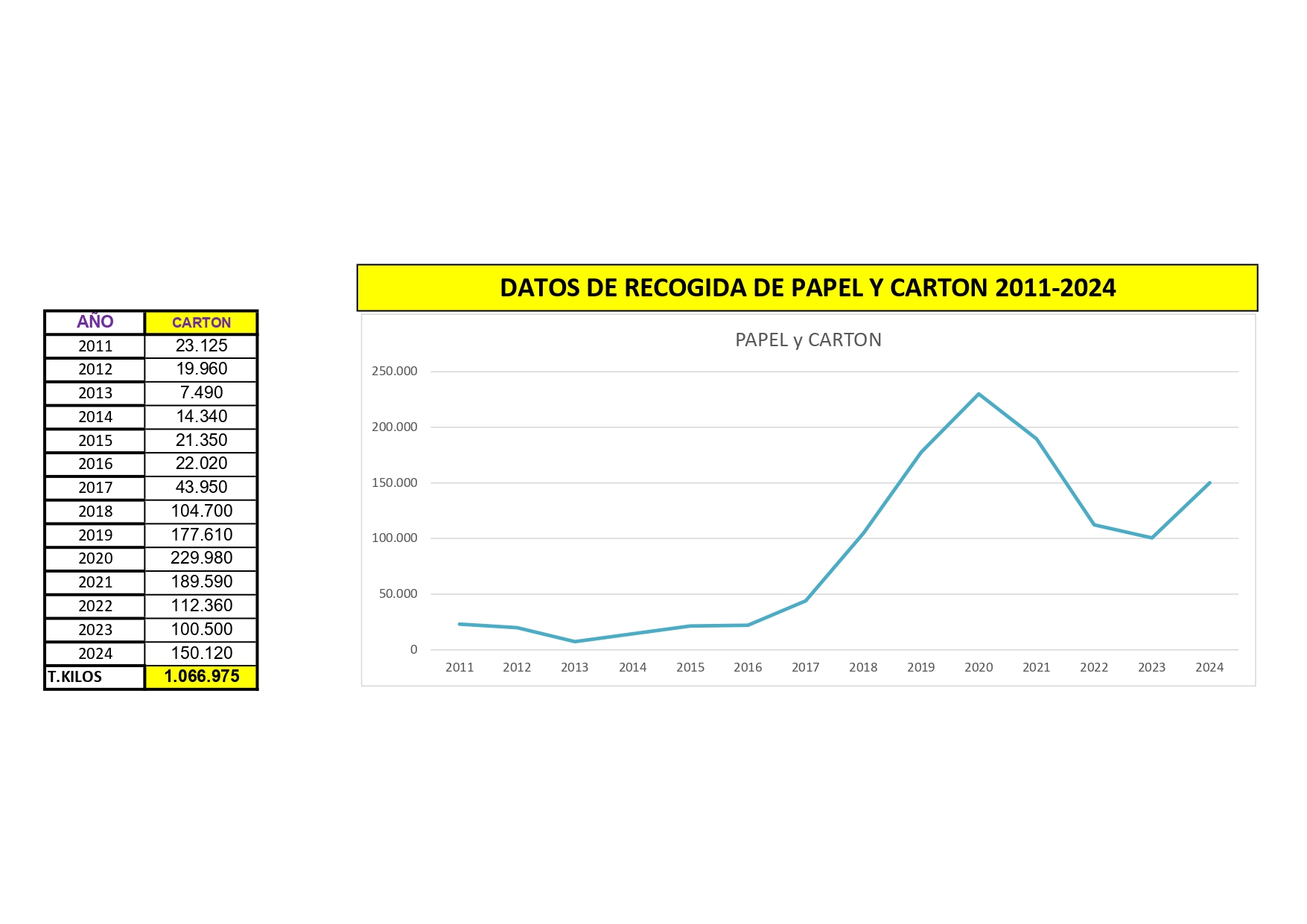Click the yellow total cell 1.066.975
The width and height of the screenshot is (1307, 924).
tap(201, 677)
